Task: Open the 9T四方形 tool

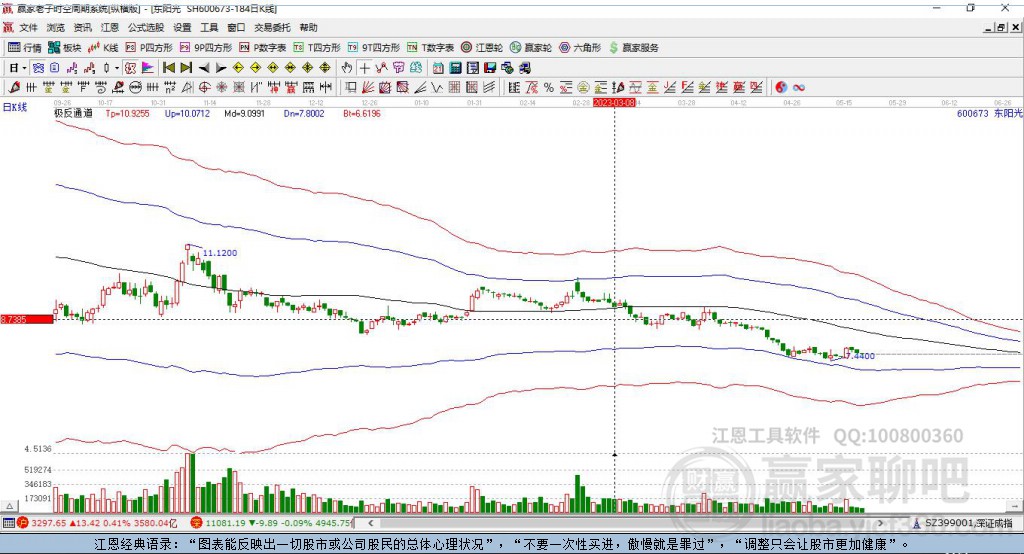Action: [374, 48]
